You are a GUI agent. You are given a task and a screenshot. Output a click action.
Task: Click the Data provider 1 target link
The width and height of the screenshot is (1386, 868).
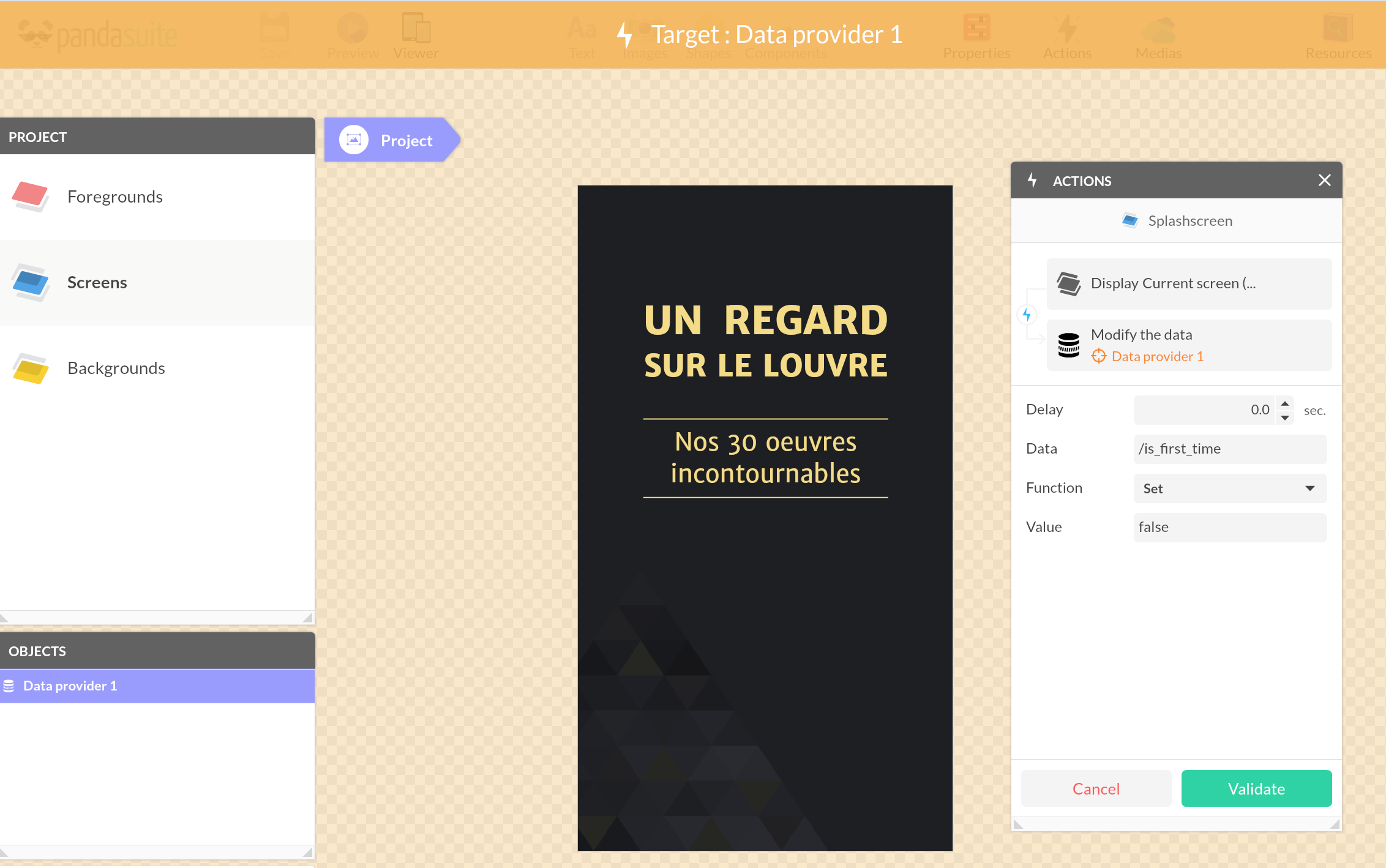1157,356
